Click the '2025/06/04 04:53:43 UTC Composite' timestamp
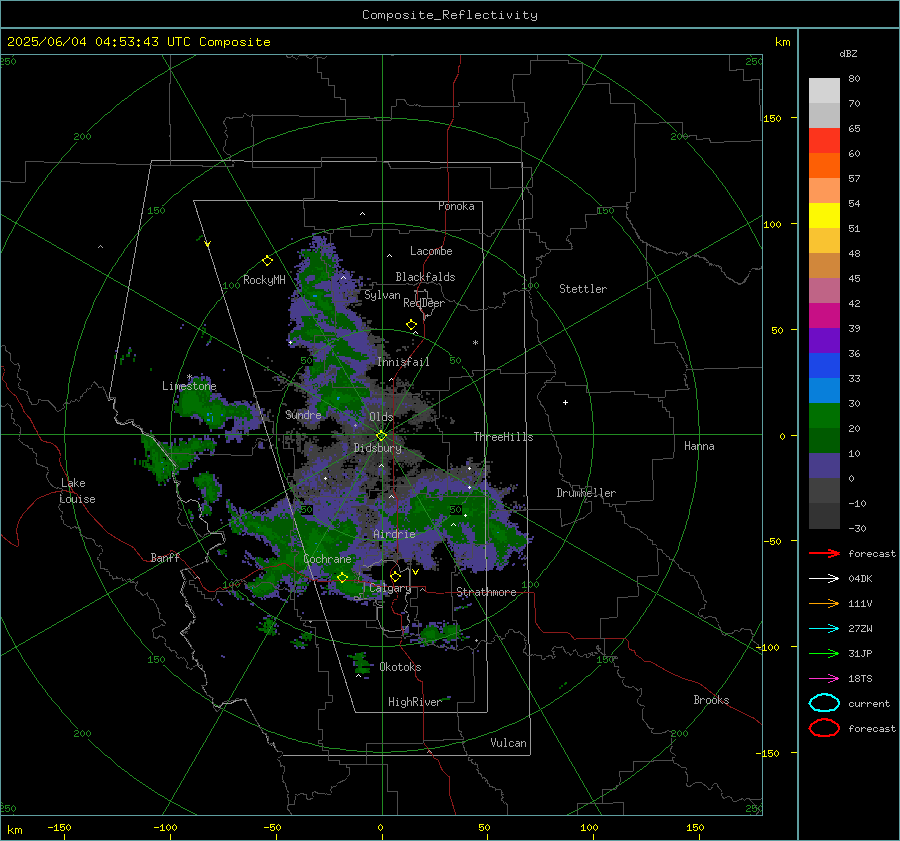Image resolution: width=900 pixels, height=841 pixels. coord(138,42)
